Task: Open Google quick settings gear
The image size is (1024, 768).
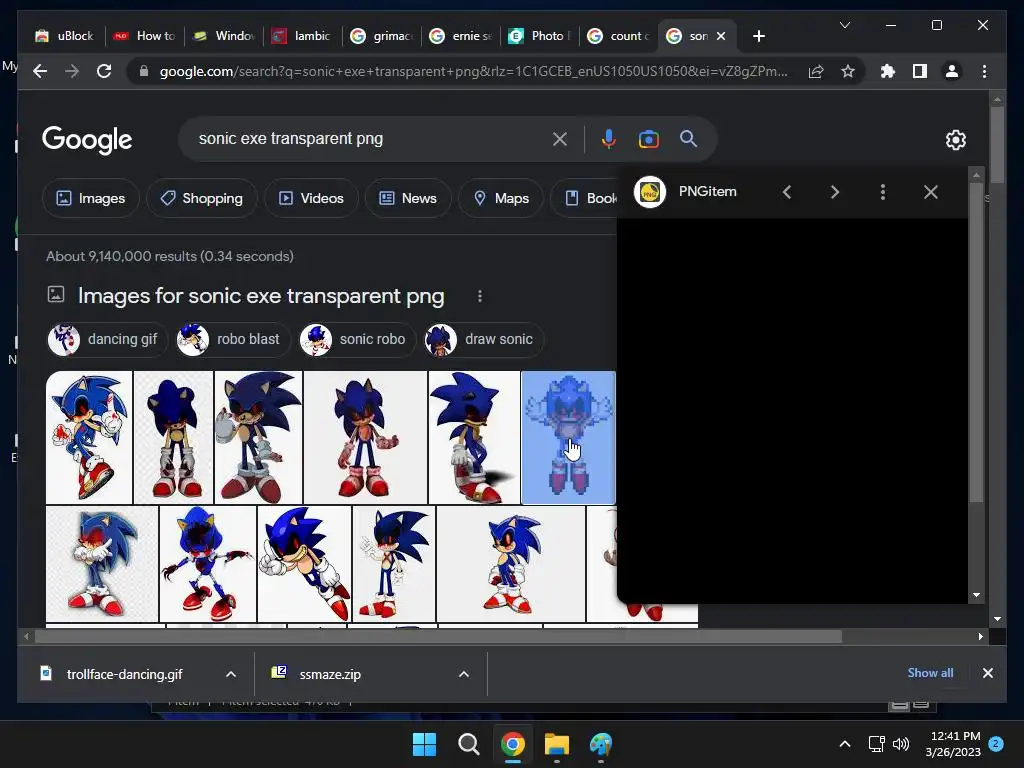Action: tap(955, 140)
